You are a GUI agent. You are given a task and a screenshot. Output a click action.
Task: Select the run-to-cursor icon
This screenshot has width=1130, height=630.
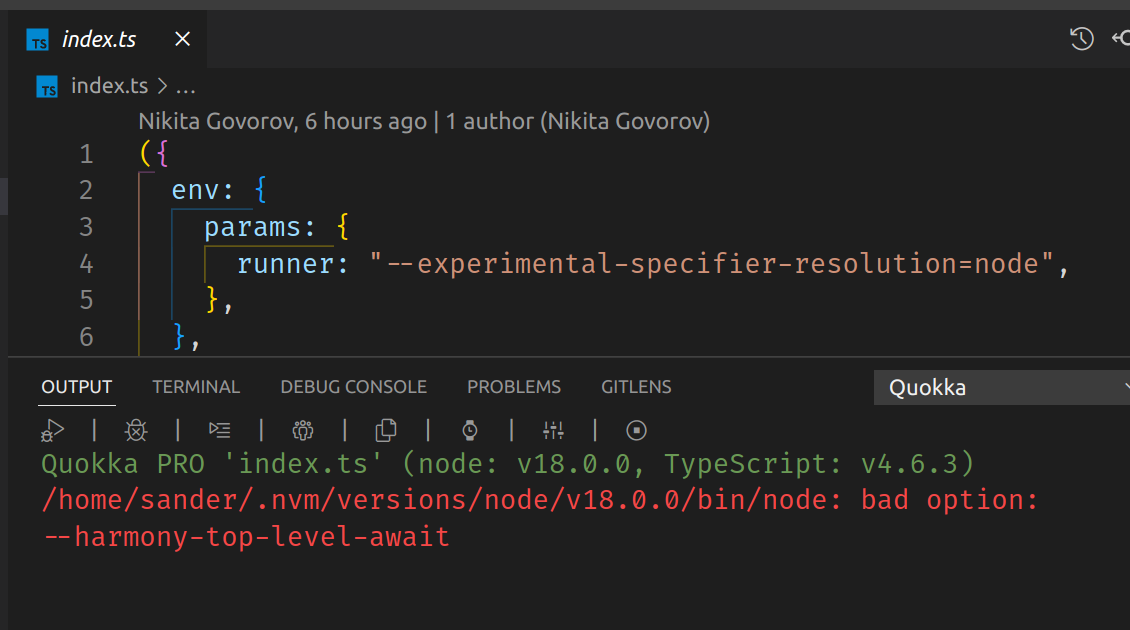[219, 430]
